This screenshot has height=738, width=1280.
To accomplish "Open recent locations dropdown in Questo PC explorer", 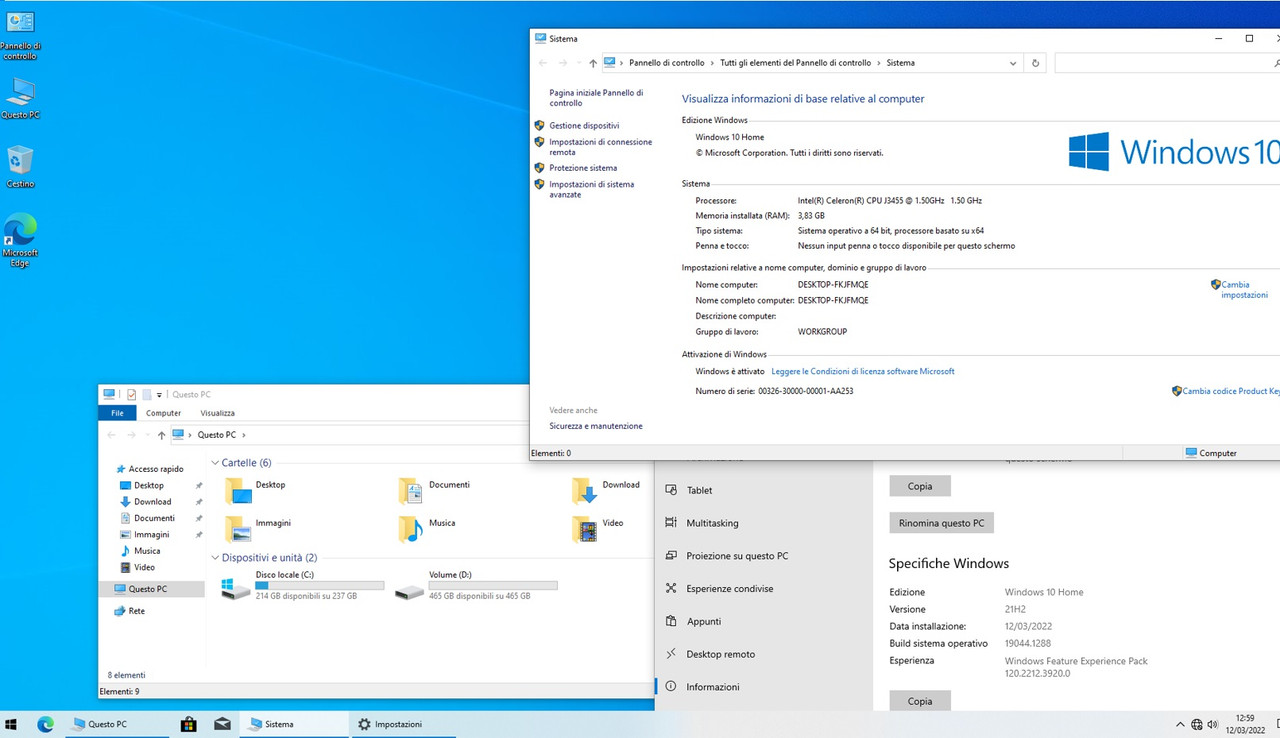I will tap(148, 435).
